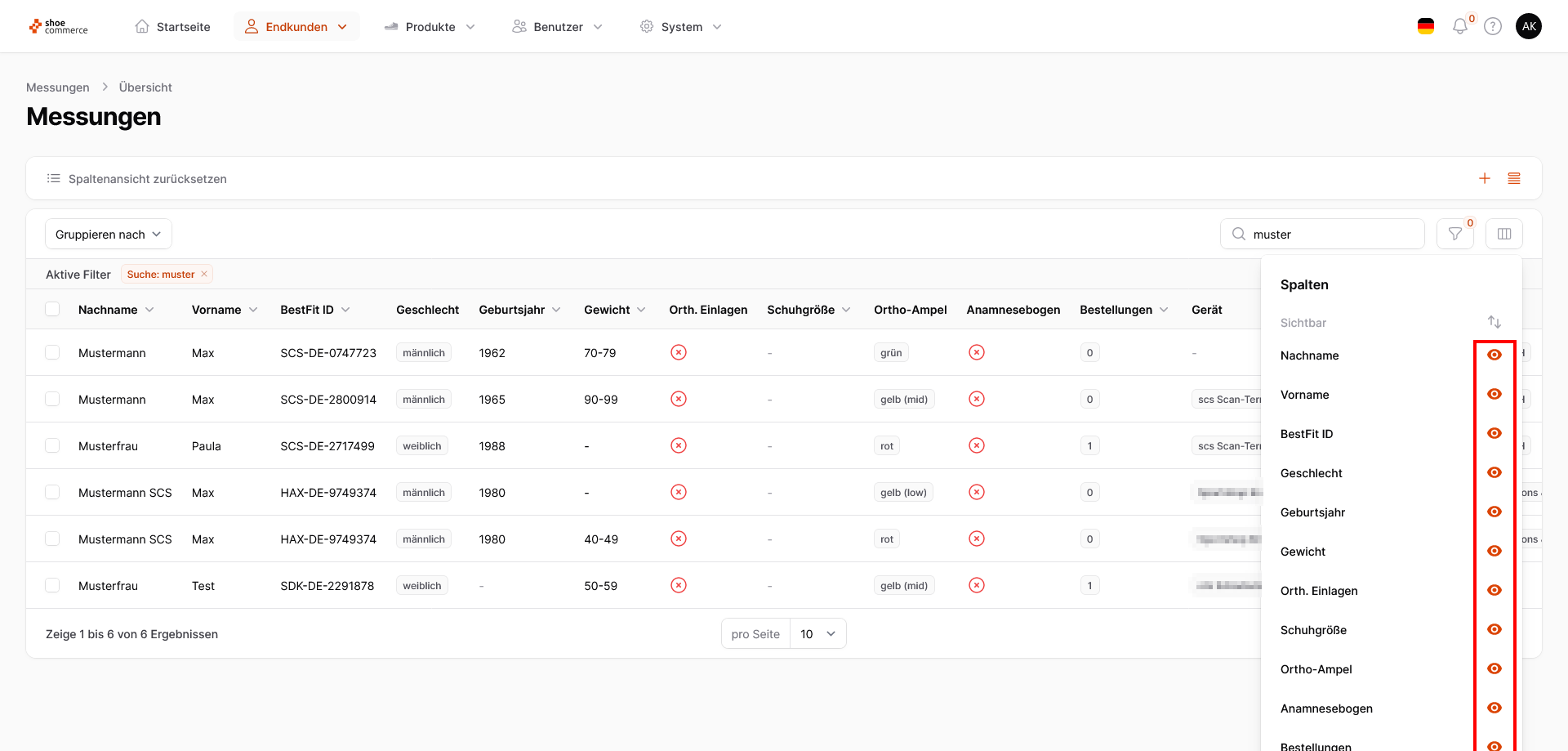
Task: Open the pro Seite page size dropdown
Action: (x=817, y=634)
